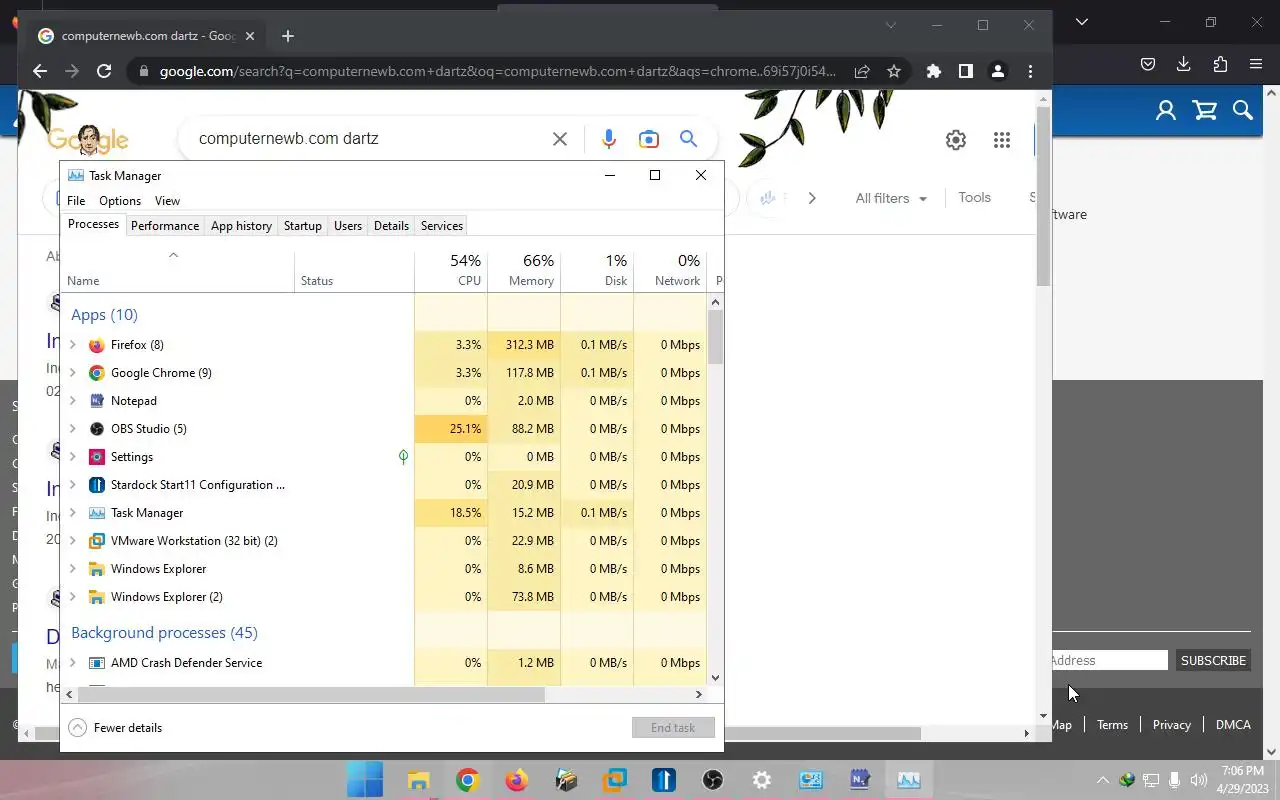Expand OBS Studio (5) process group

tap(72, 429)
